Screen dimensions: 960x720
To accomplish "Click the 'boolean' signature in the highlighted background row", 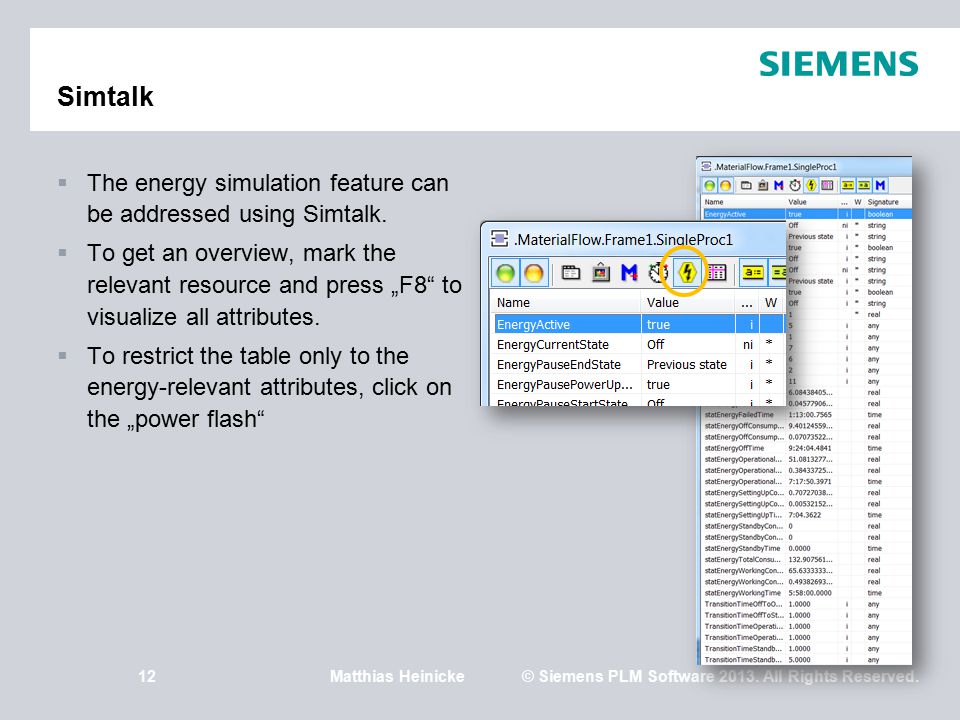I will pos(880,214).
